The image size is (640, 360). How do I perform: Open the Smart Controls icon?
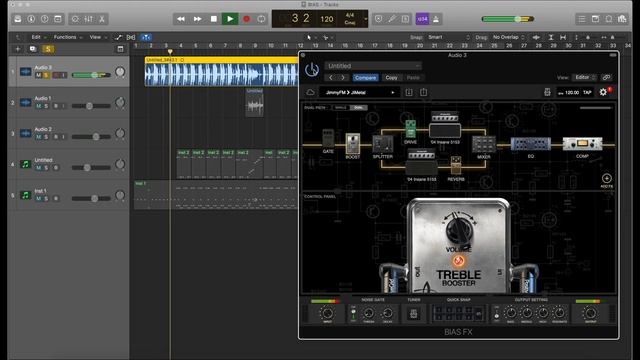point(75,19)
